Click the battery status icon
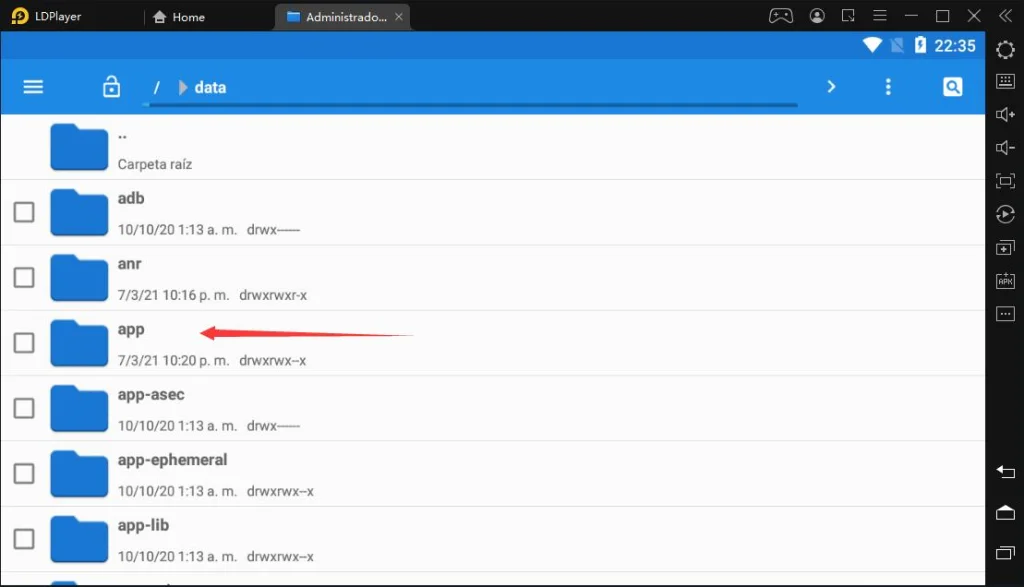The image size is (1024, 587). click(x=920, y=45)
